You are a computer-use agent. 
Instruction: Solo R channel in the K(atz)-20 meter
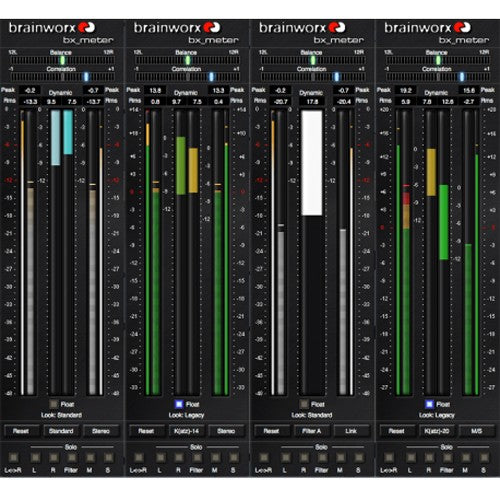tap(429, 457)
